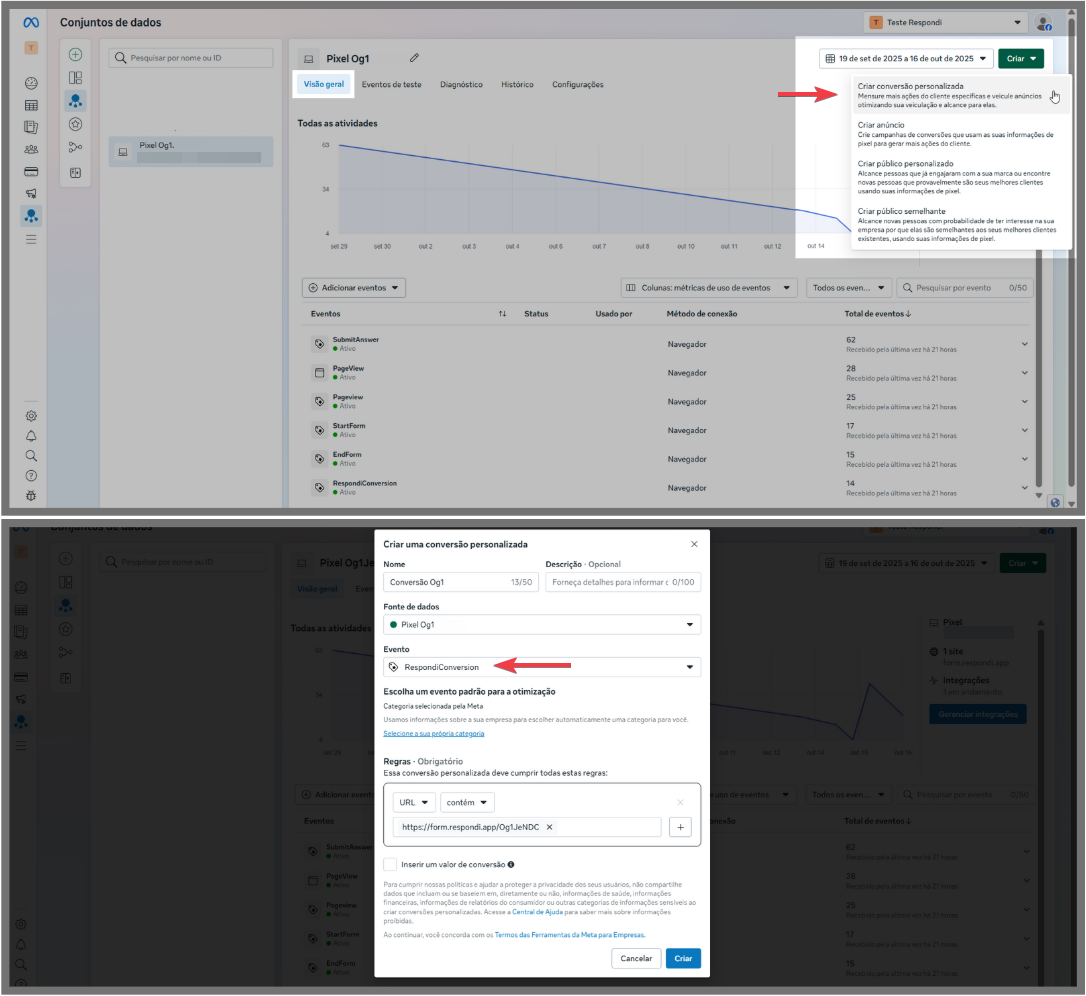Open the Todos os even... filter dropdown in the top screenshot
The width and height of the screenshot is (1086, 996).
[x=849, y=288]
